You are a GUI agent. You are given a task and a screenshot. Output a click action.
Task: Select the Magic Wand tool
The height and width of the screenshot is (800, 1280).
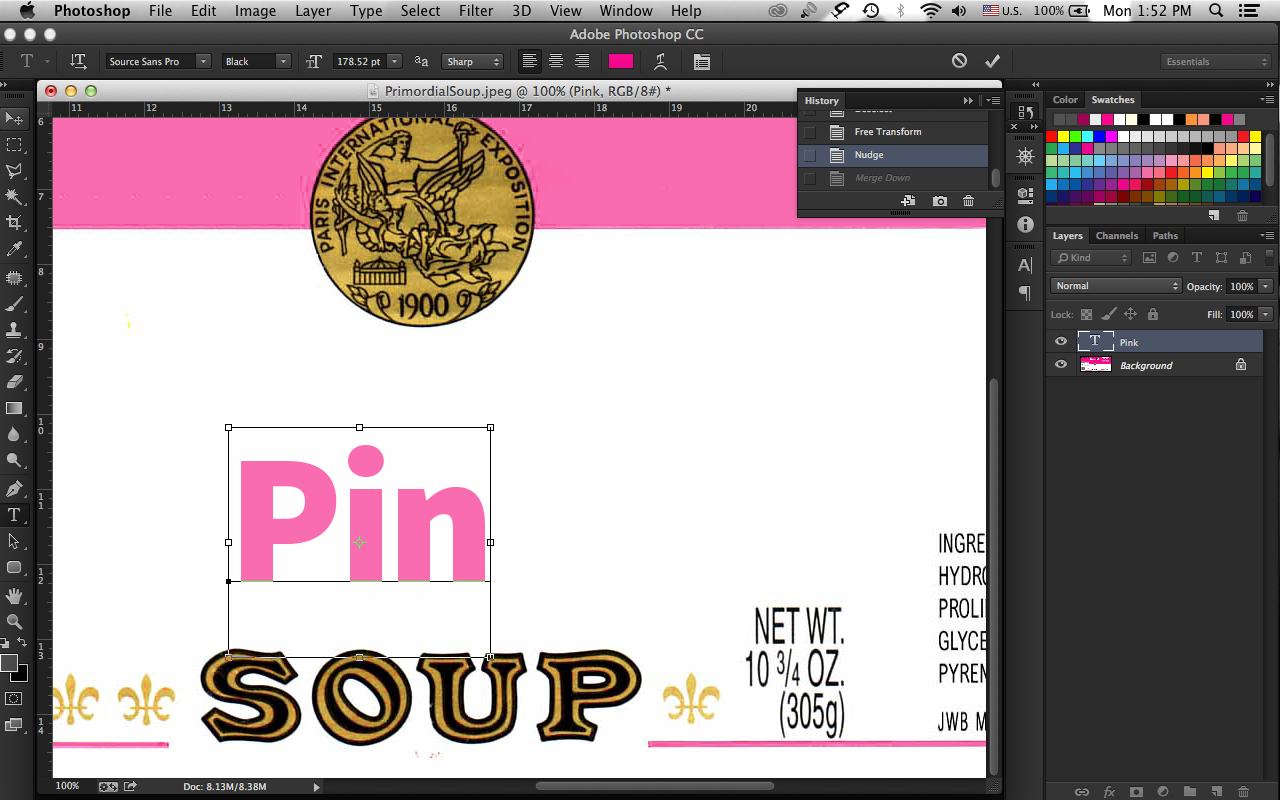[14, 197]
